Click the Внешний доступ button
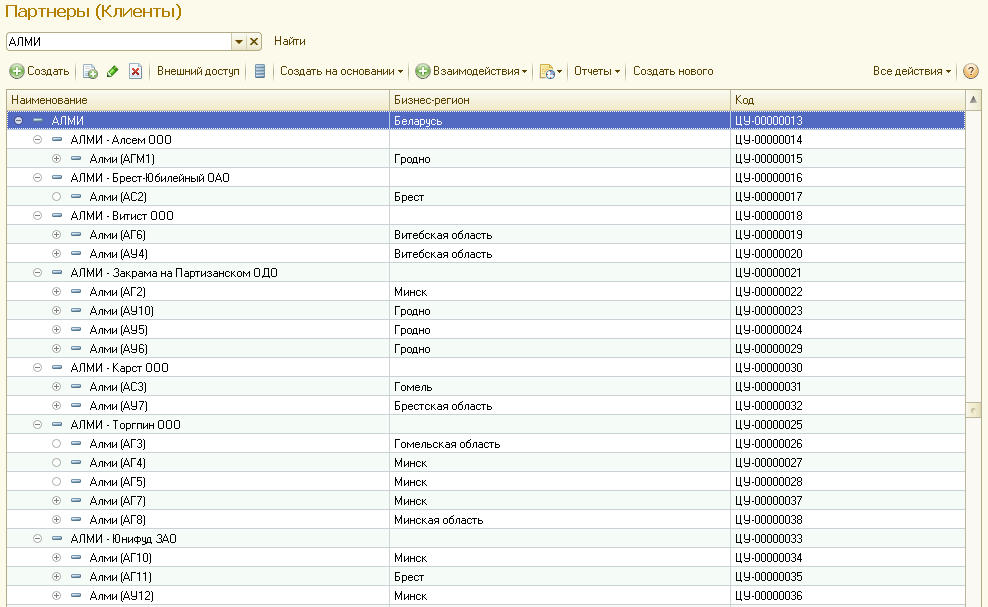Screen dimensions: 988x607 click(198, 72)
